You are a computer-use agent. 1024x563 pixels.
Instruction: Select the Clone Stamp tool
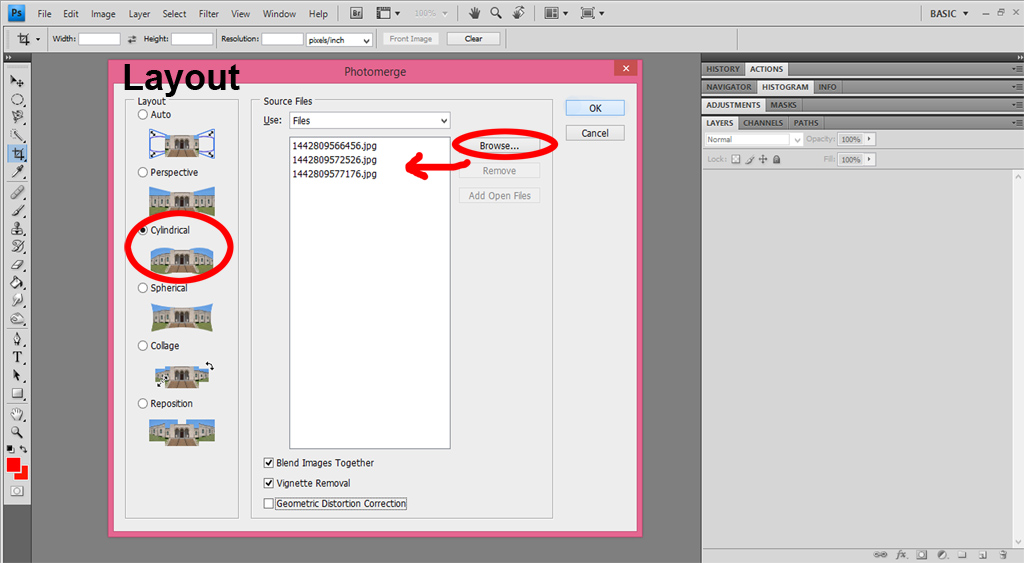[x=17, y=229]
